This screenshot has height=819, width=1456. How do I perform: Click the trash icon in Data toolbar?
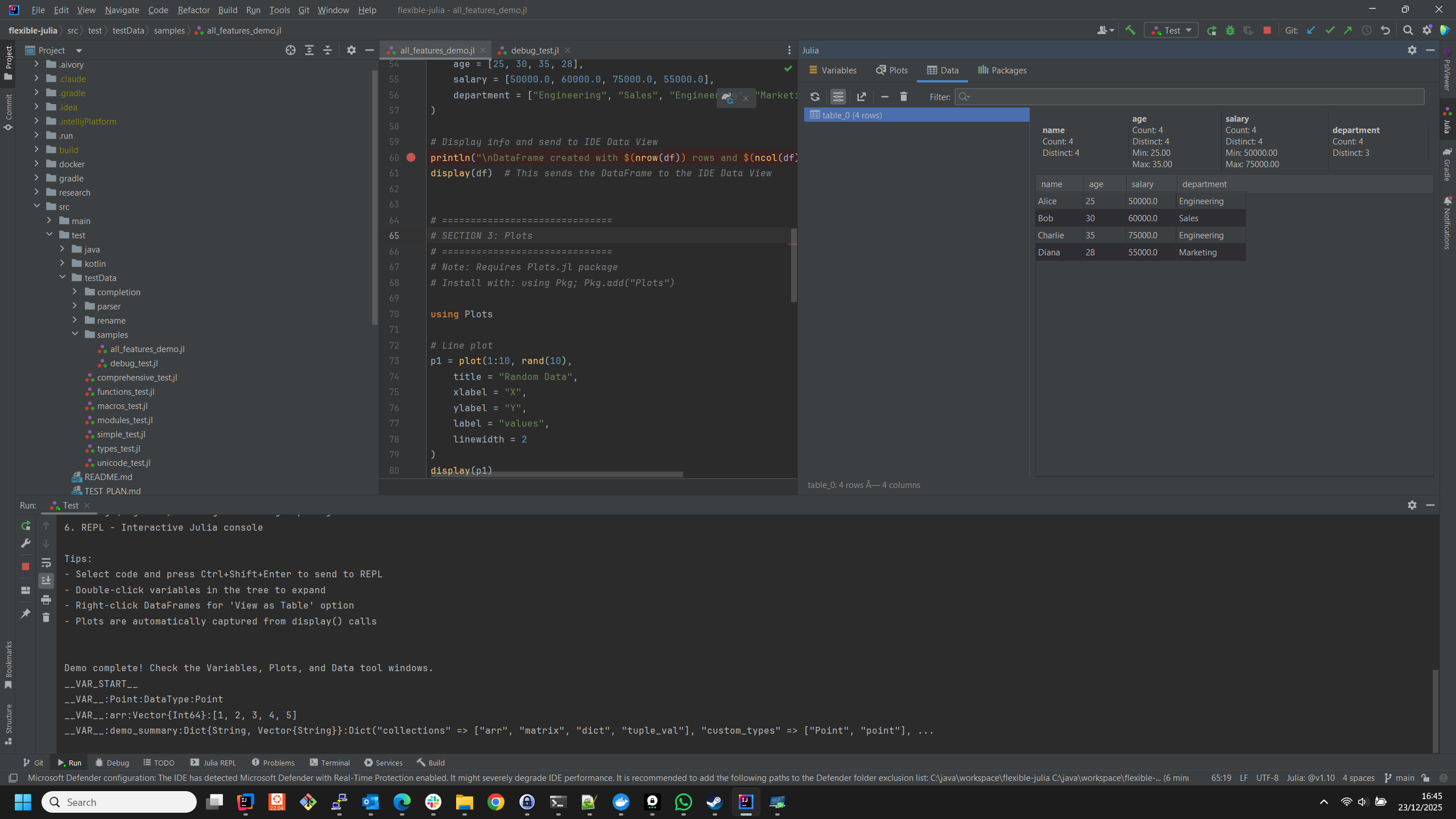coord(903,97)
